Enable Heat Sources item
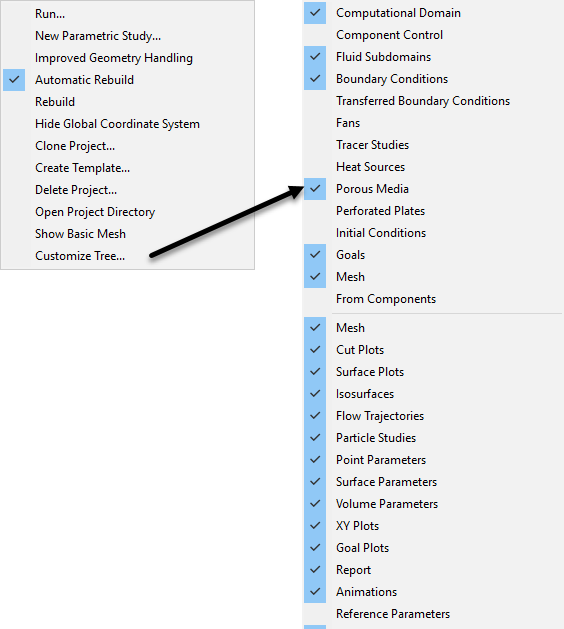 (371, 167)
